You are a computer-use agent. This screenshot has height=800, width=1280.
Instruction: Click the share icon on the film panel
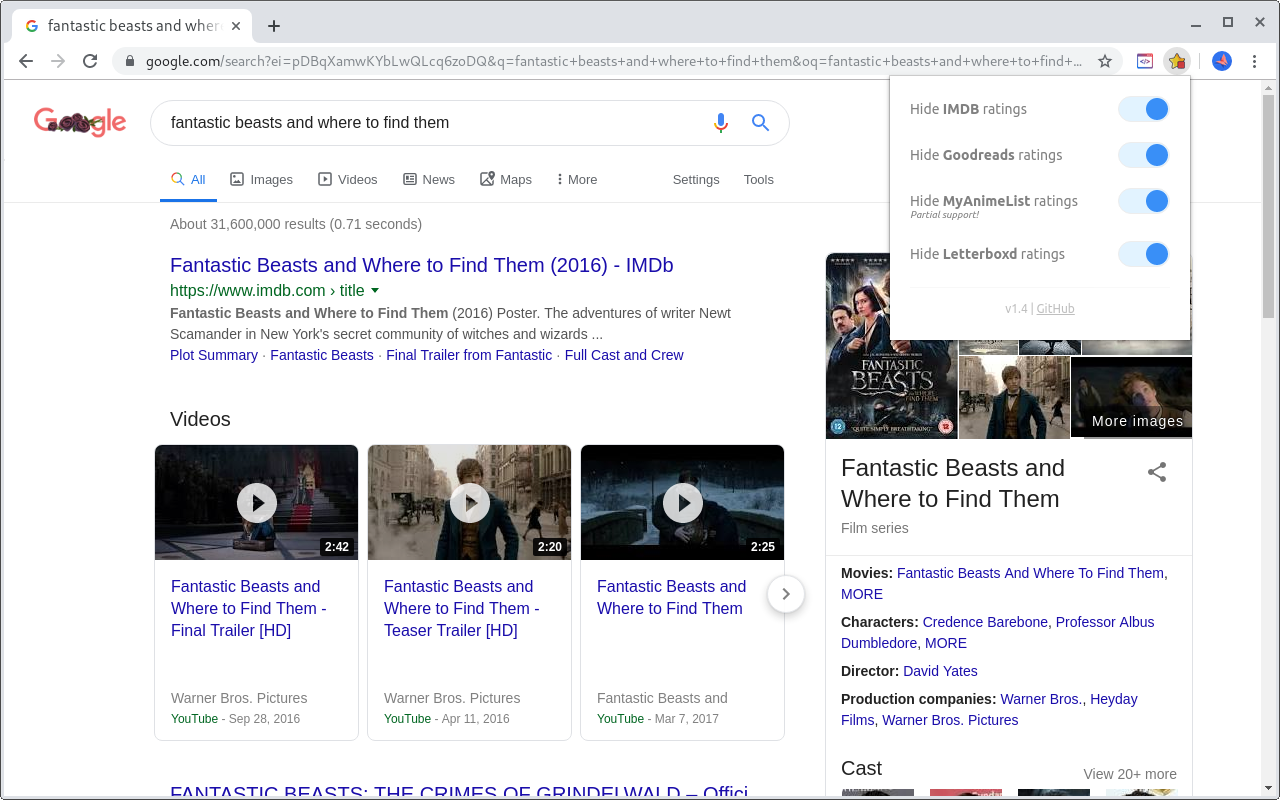tap(1157, 471)
